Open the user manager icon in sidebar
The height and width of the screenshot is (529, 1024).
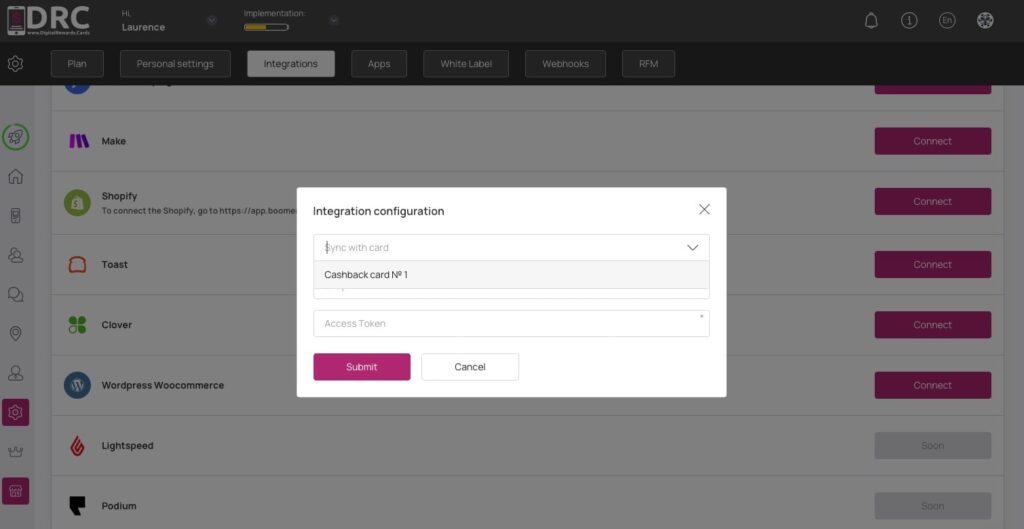[16, 373]
